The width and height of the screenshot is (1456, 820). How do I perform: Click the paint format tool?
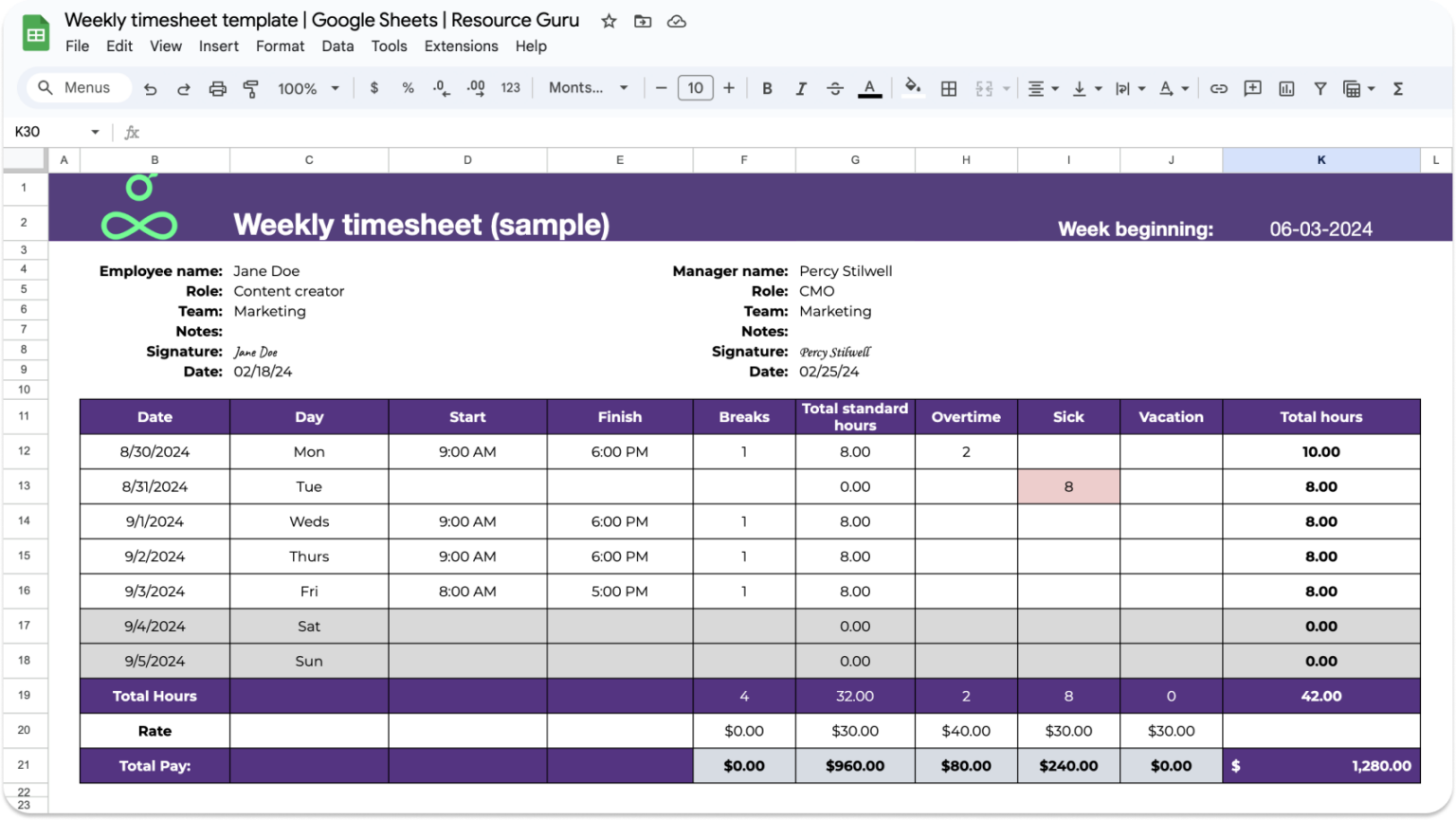tap(250, 88)
